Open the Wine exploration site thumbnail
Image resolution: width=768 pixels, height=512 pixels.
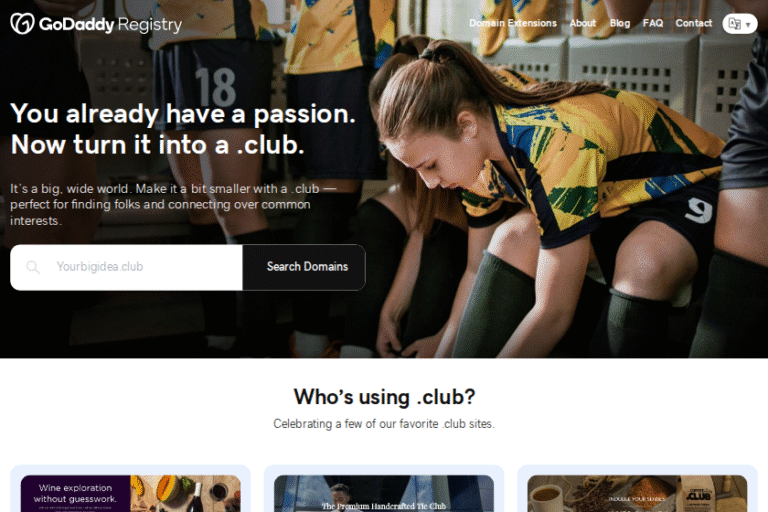[x=130, y=493]
